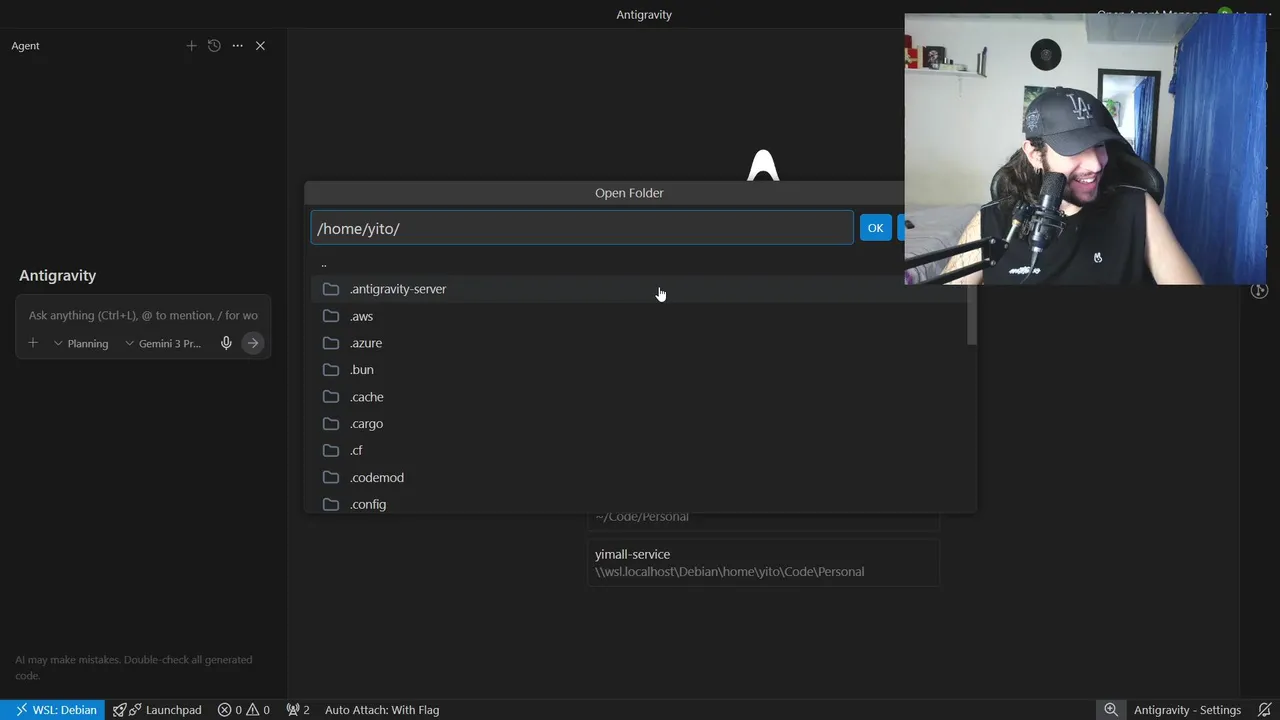Open Agent conversation history clock icon
The width and height of the screenshot is (1280, 720).
coord(214,46)
